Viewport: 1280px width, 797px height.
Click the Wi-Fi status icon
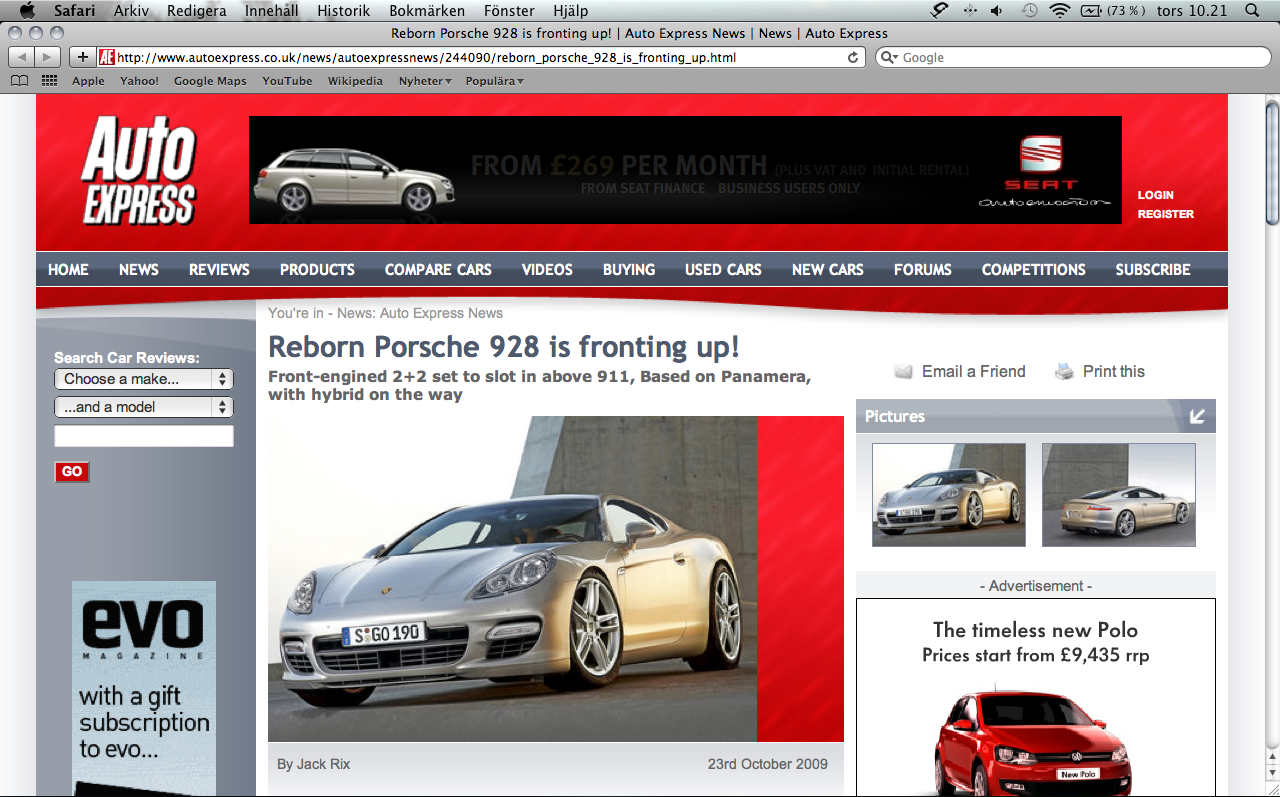[x=1059, y=11]
